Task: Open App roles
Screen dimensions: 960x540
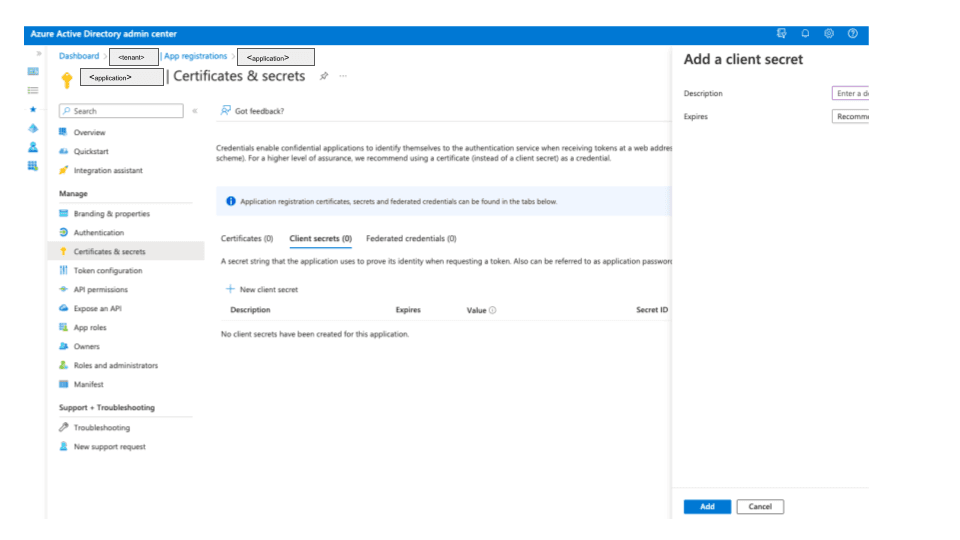Action: click(90, 328)
